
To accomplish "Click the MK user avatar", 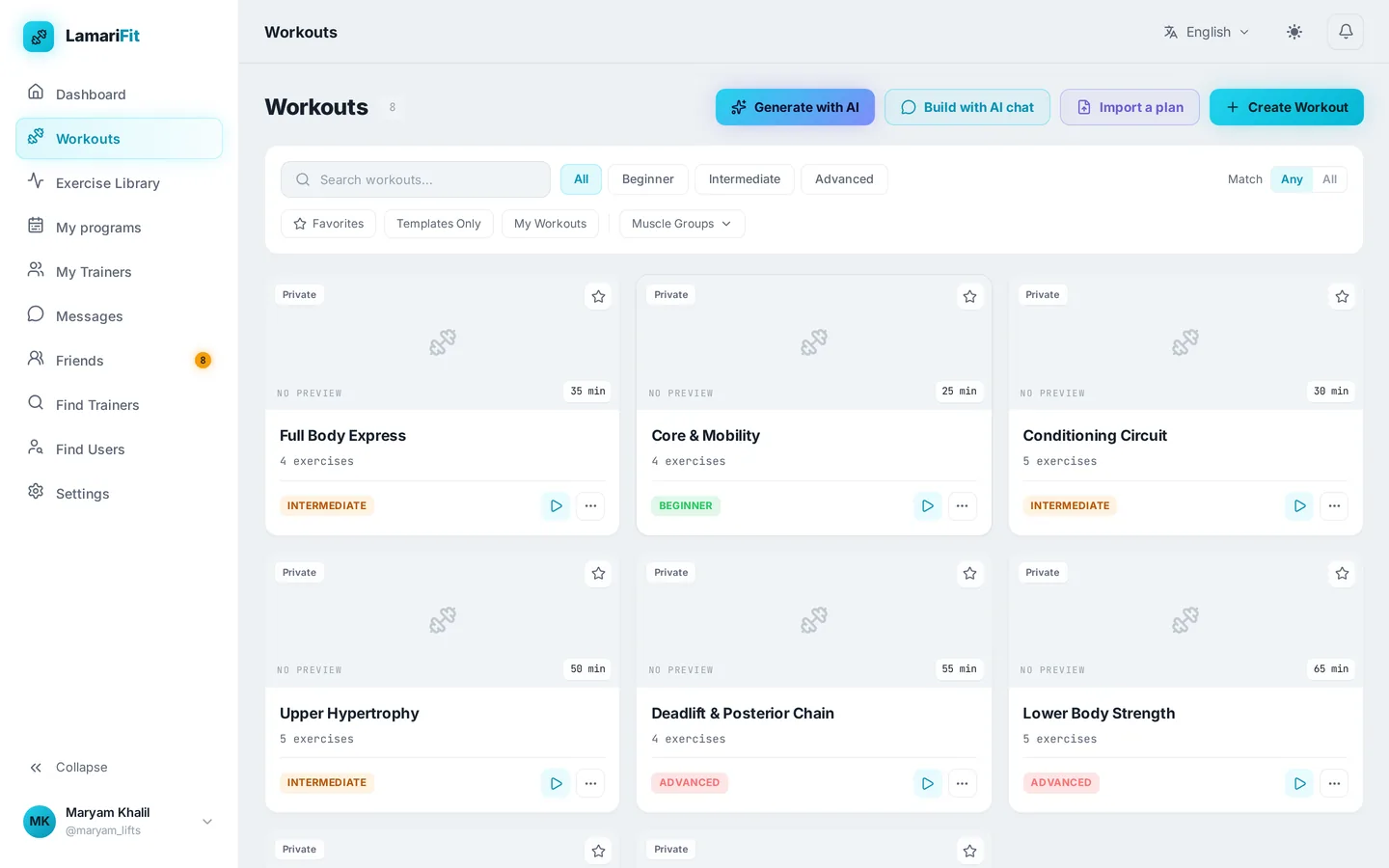I will (40, 822).
